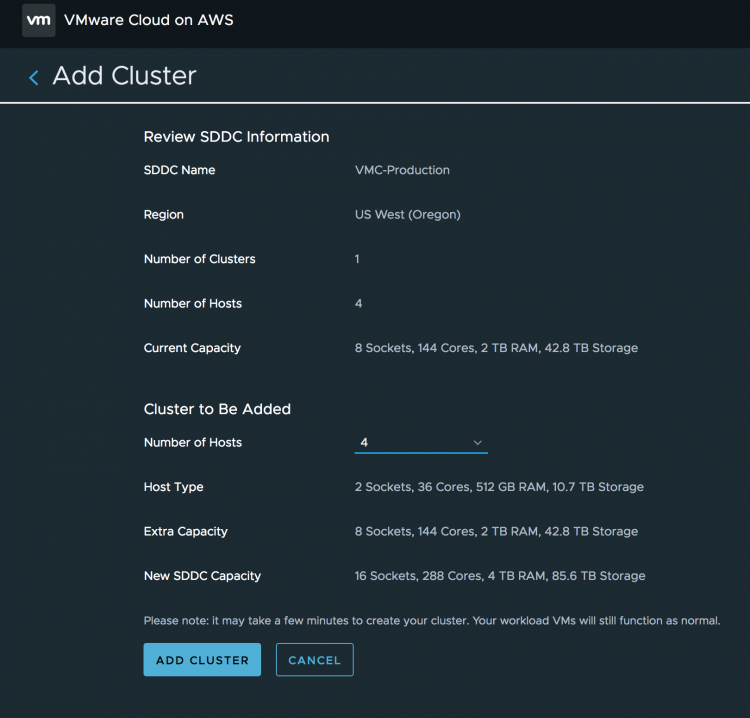Click the Extra Capacity value text
The width and height of the screenshot is (750, 718).
[x=496, y=532]
